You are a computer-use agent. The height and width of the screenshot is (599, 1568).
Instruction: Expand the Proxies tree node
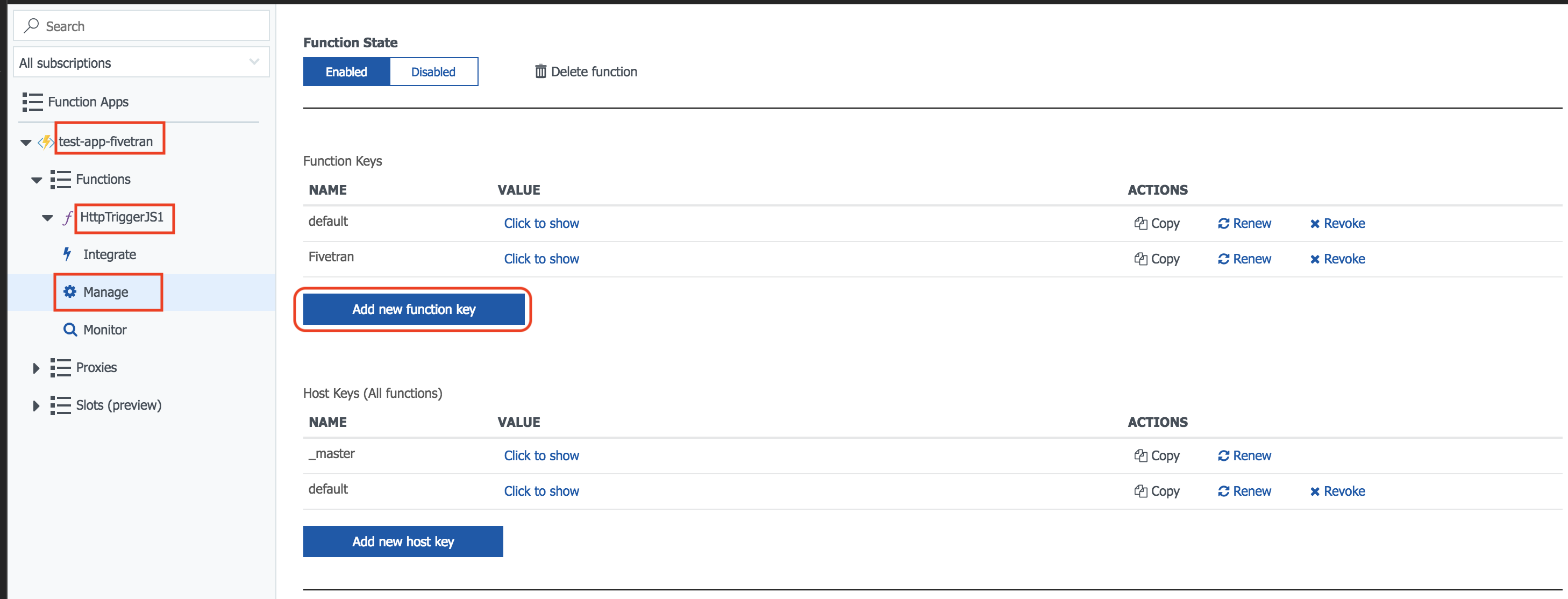coord(36,368)
